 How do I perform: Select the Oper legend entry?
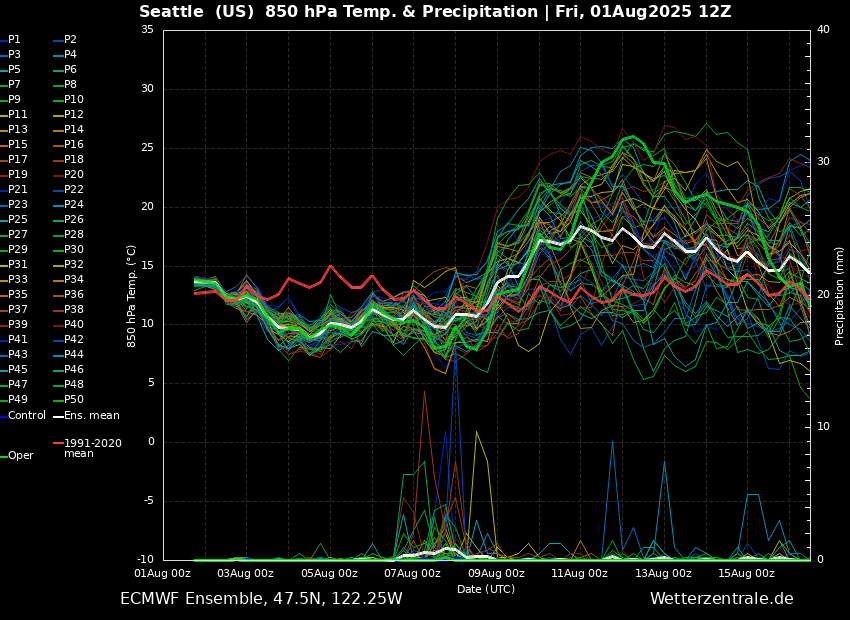21,456
